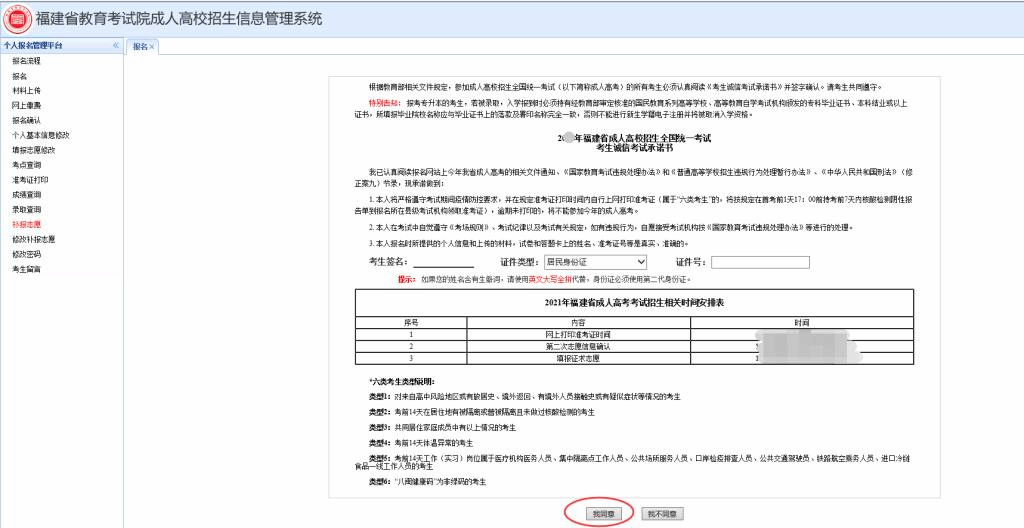Click the red institute logo in header

pyautogui.click(x=17, y=18)
